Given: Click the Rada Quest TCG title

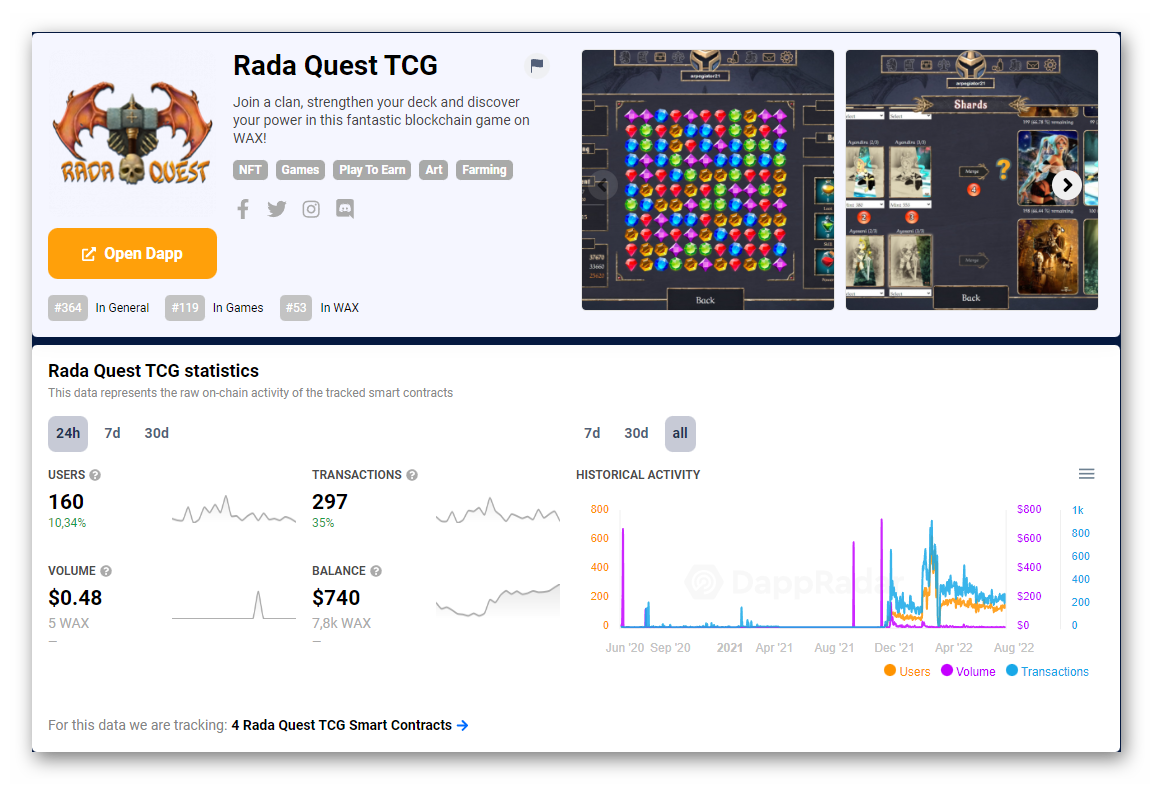Looking at the screenshot, I should click(x=335, y=65).
